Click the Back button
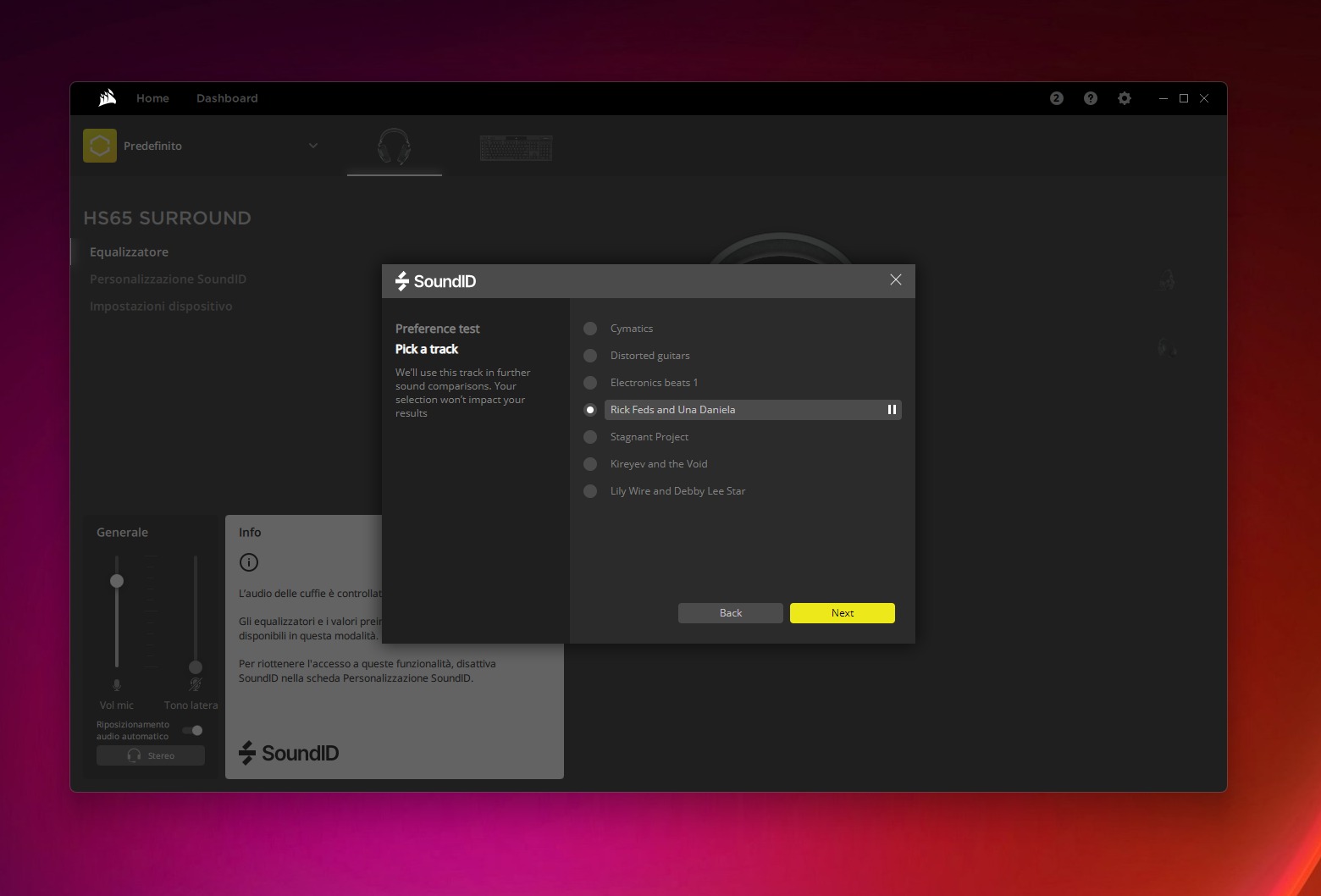The image size is (1321, 896). coord(731,613)
